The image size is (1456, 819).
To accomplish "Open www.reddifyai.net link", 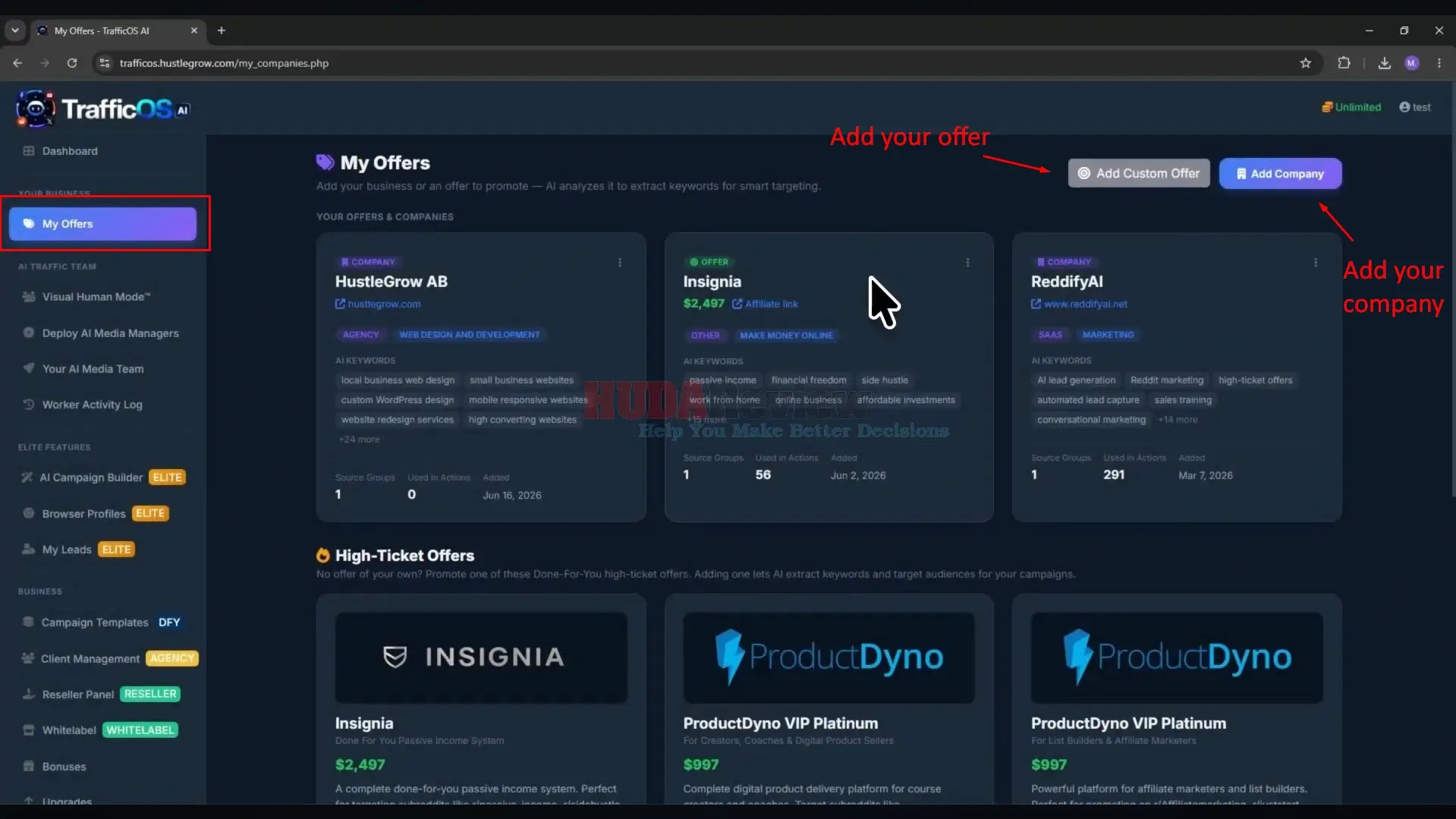I will pos(1079,304).
